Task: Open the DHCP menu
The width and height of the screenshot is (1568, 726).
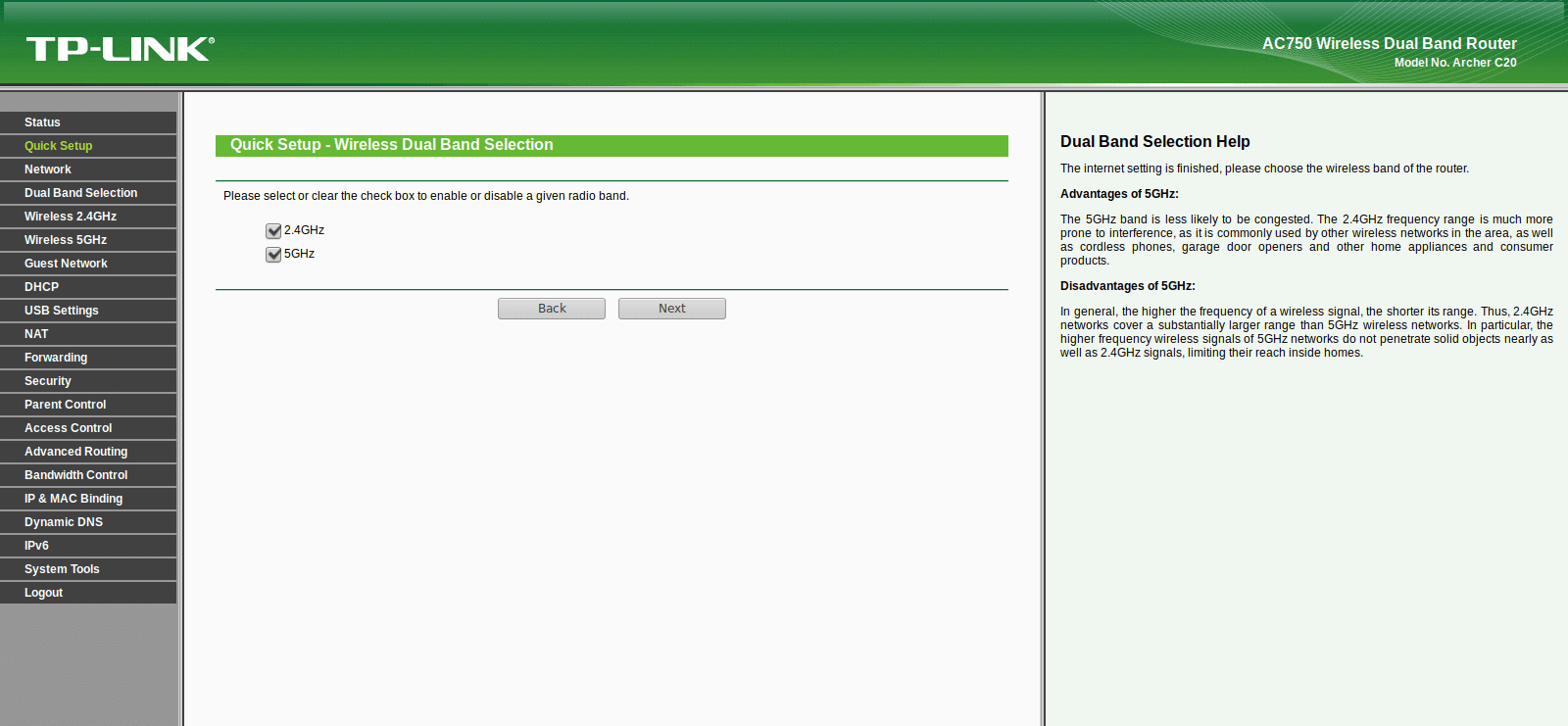Action: (x=88, y=287)
